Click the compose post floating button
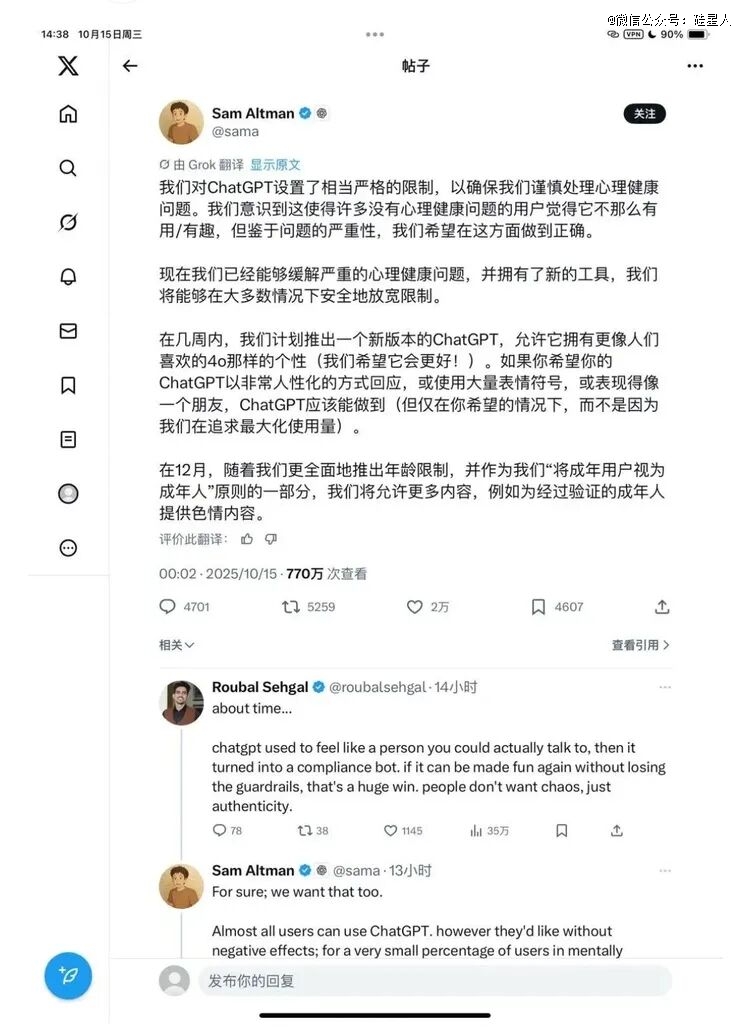 pos(68,975)
